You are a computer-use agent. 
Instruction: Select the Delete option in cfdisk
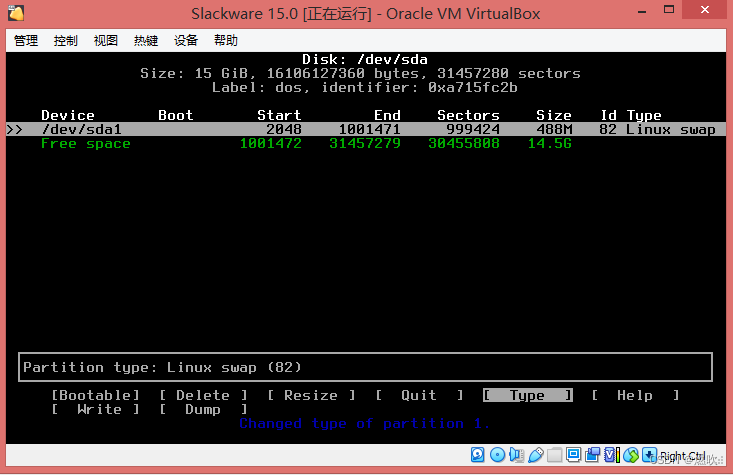(x=203, y=396)
